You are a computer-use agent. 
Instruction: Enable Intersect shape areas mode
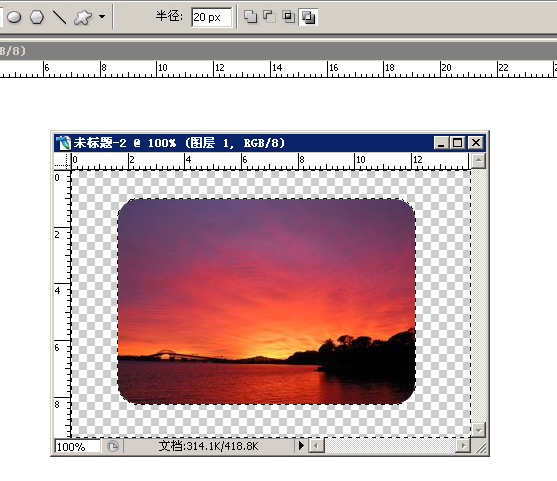tap(288, 17)
